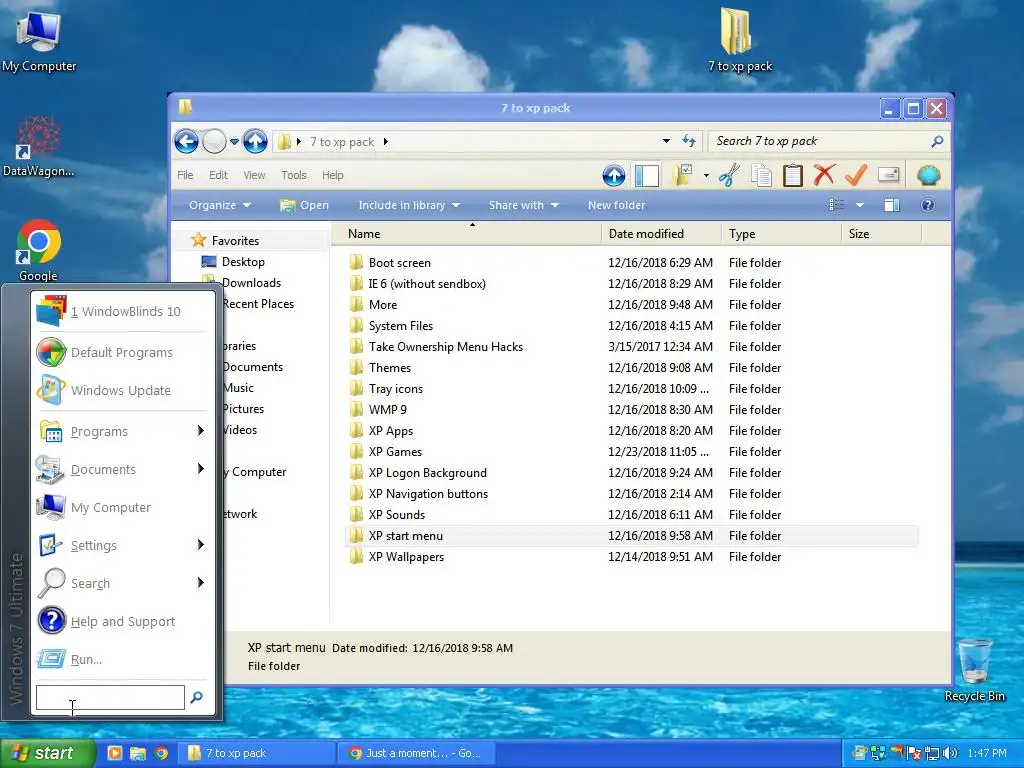The height and width of the screenshot is (768, 1024).
Task: Expand the folder options icon's dropdown arrow
Action: coord(706,176)
